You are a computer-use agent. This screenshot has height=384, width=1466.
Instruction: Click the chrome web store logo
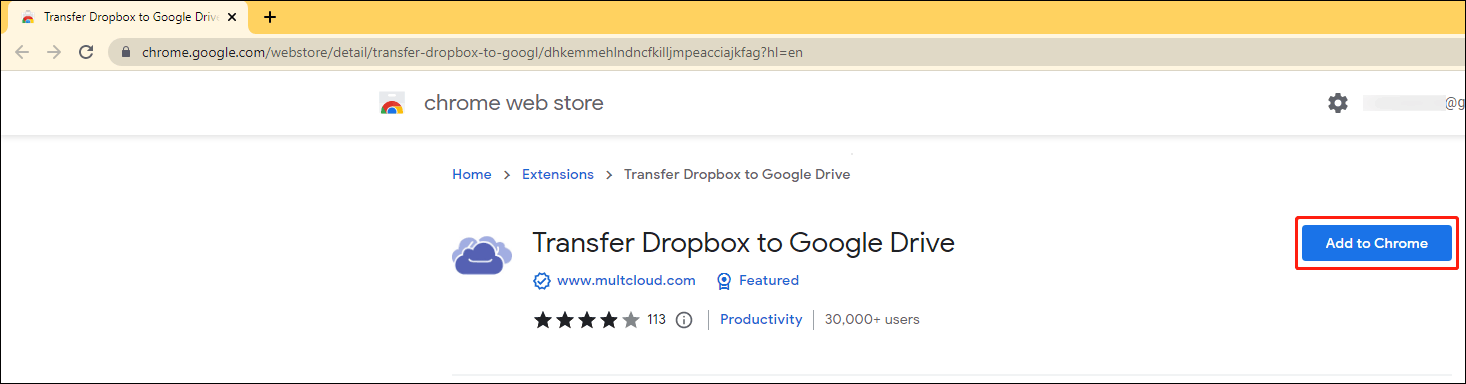pos(392,103)
